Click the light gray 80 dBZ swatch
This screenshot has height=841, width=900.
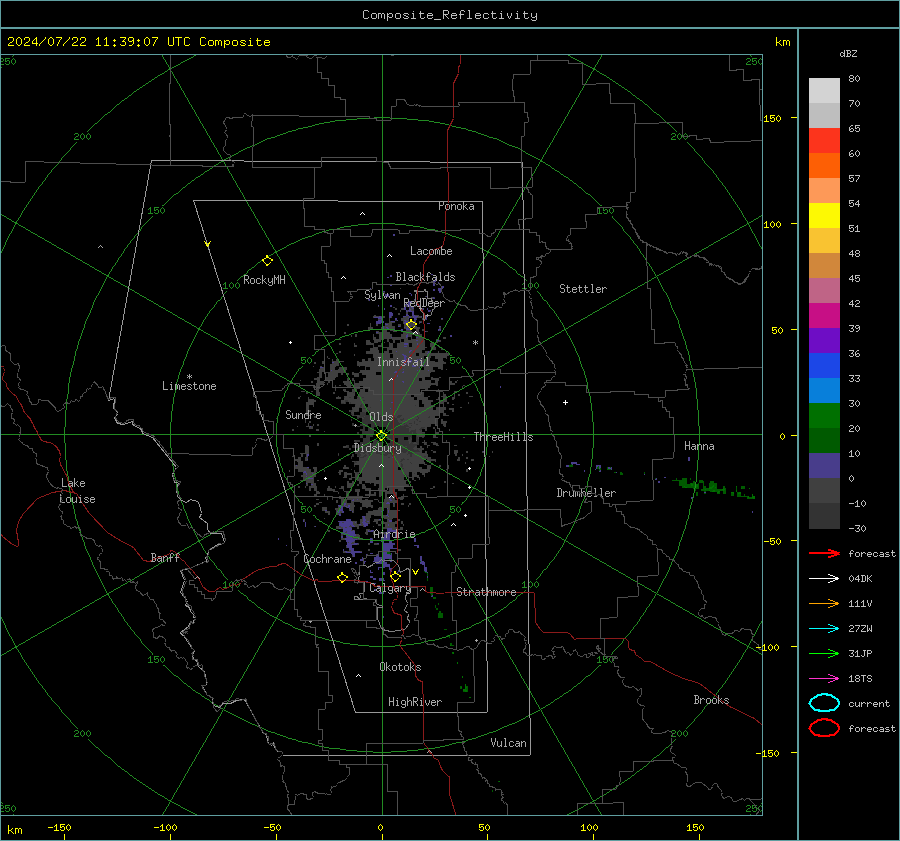(x=824, y=90)
